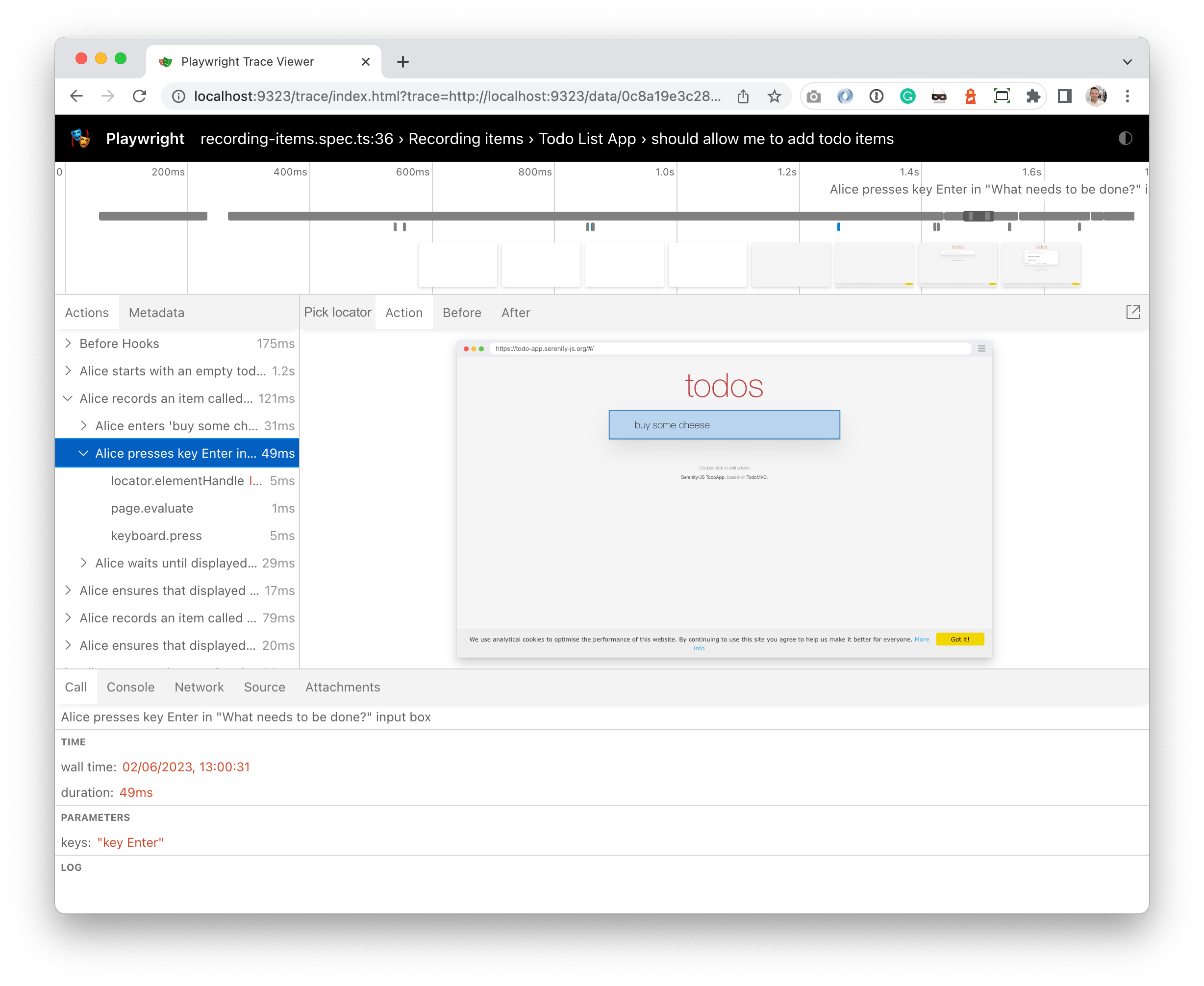Expand the 'Before Hooks' entry
This screenshot has height=986, width=1204.
(68, 343)
